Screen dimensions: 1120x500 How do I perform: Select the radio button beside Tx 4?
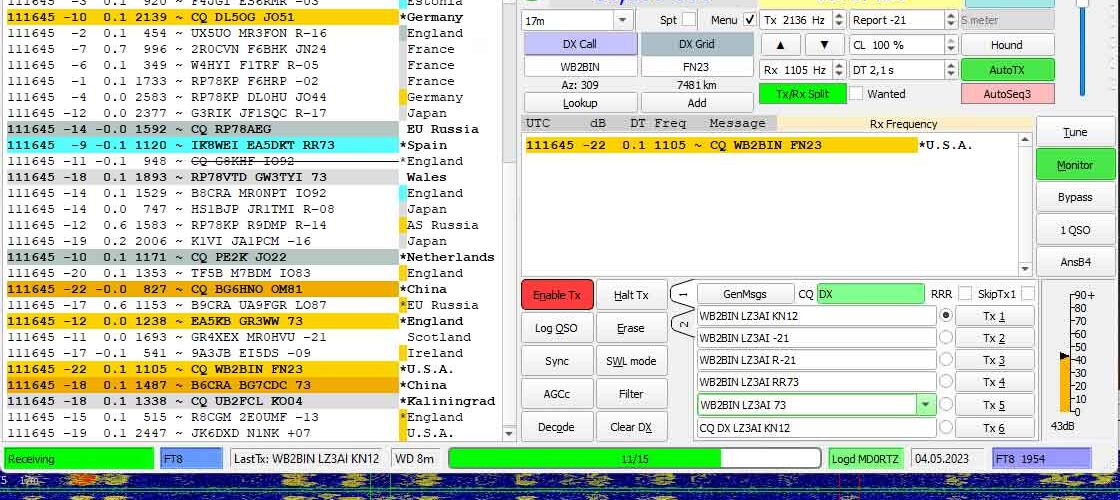click(946, 382)
